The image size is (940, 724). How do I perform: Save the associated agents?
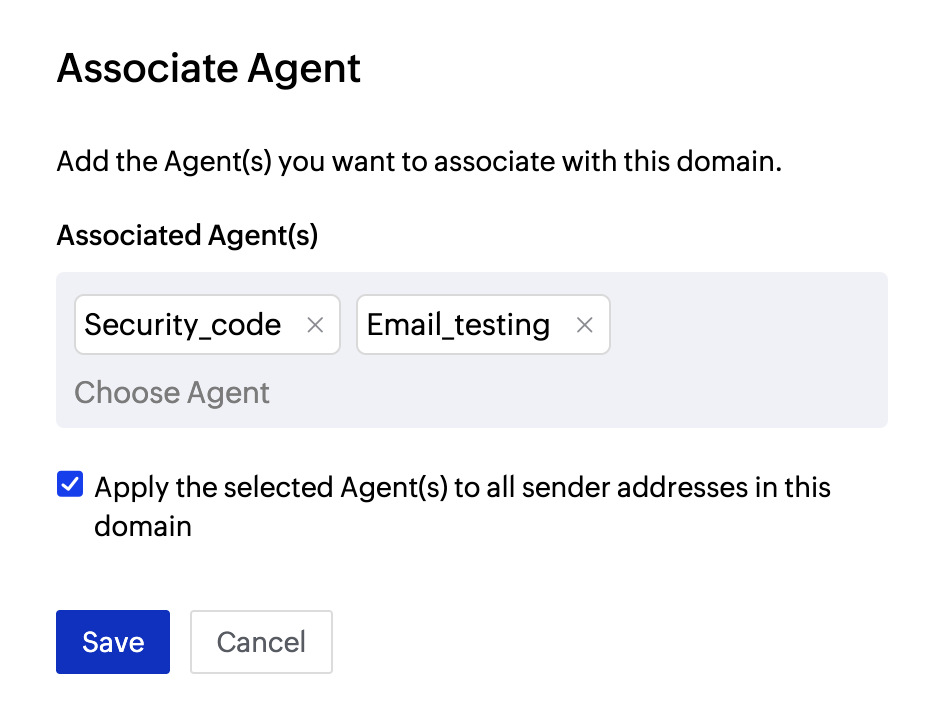(113, 641)
